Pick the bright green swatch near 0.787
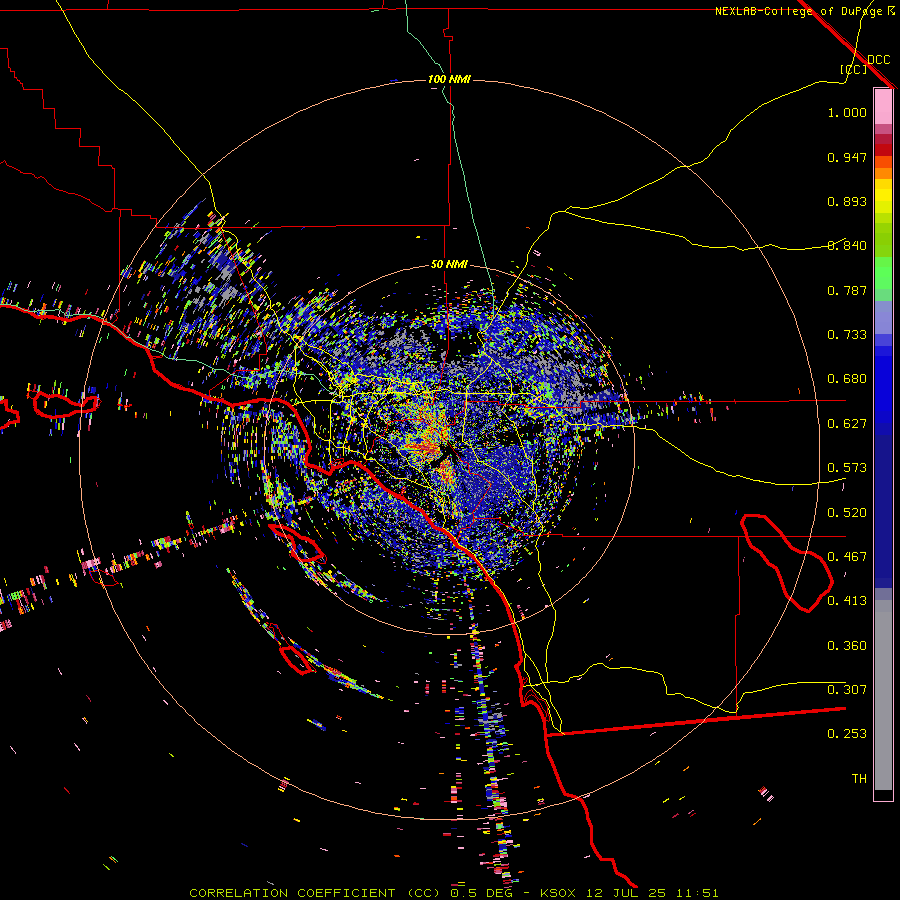Screen dimensions: 900x900 (883, 273)
